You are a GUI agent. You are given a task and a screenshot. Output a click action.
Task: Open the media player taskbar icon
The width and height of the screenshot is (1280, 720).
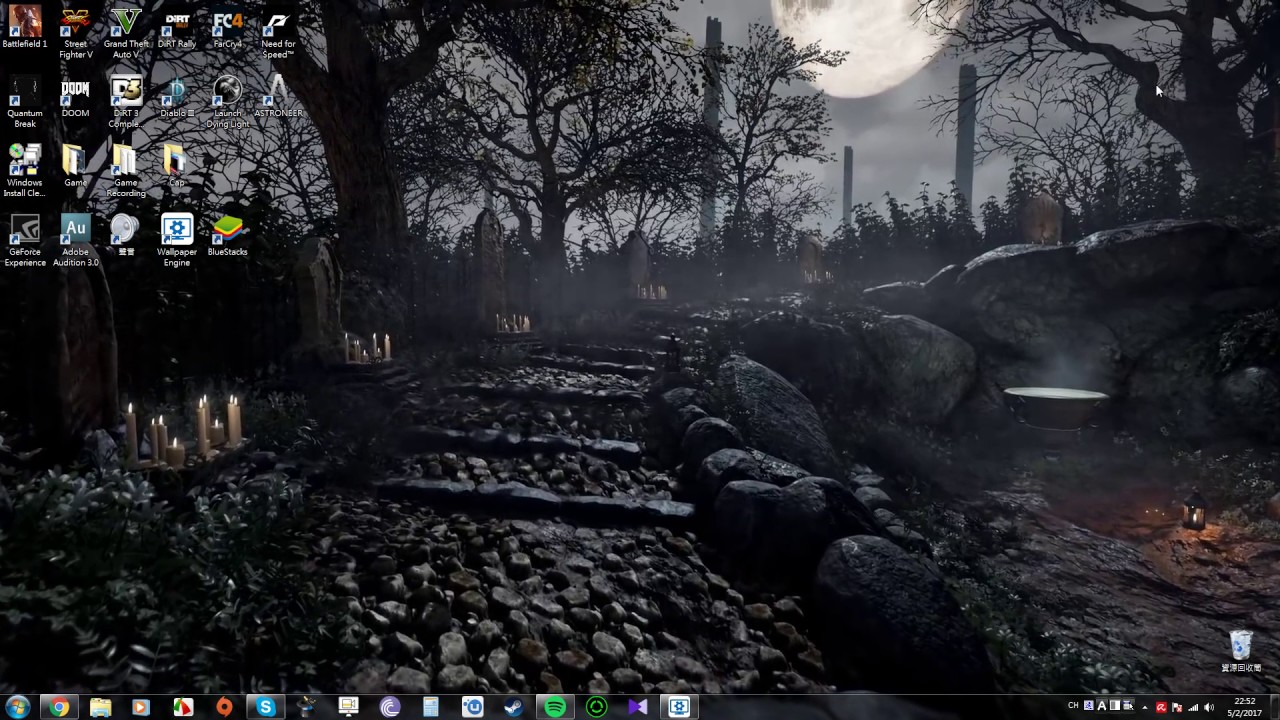[x=141, y=707]
